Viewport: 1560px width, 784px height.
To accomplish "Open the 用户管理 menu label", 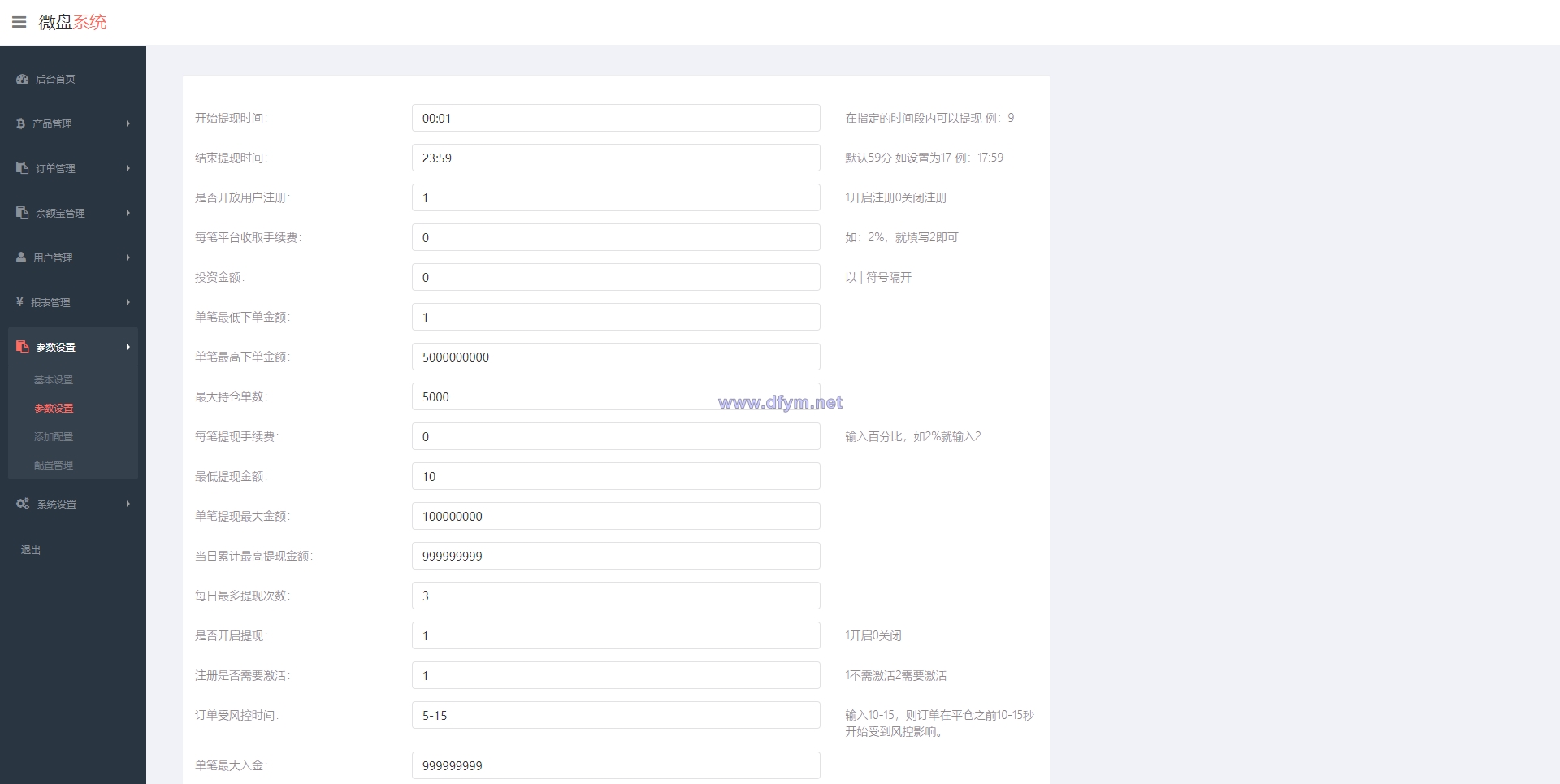I will (x=53, y=258).
